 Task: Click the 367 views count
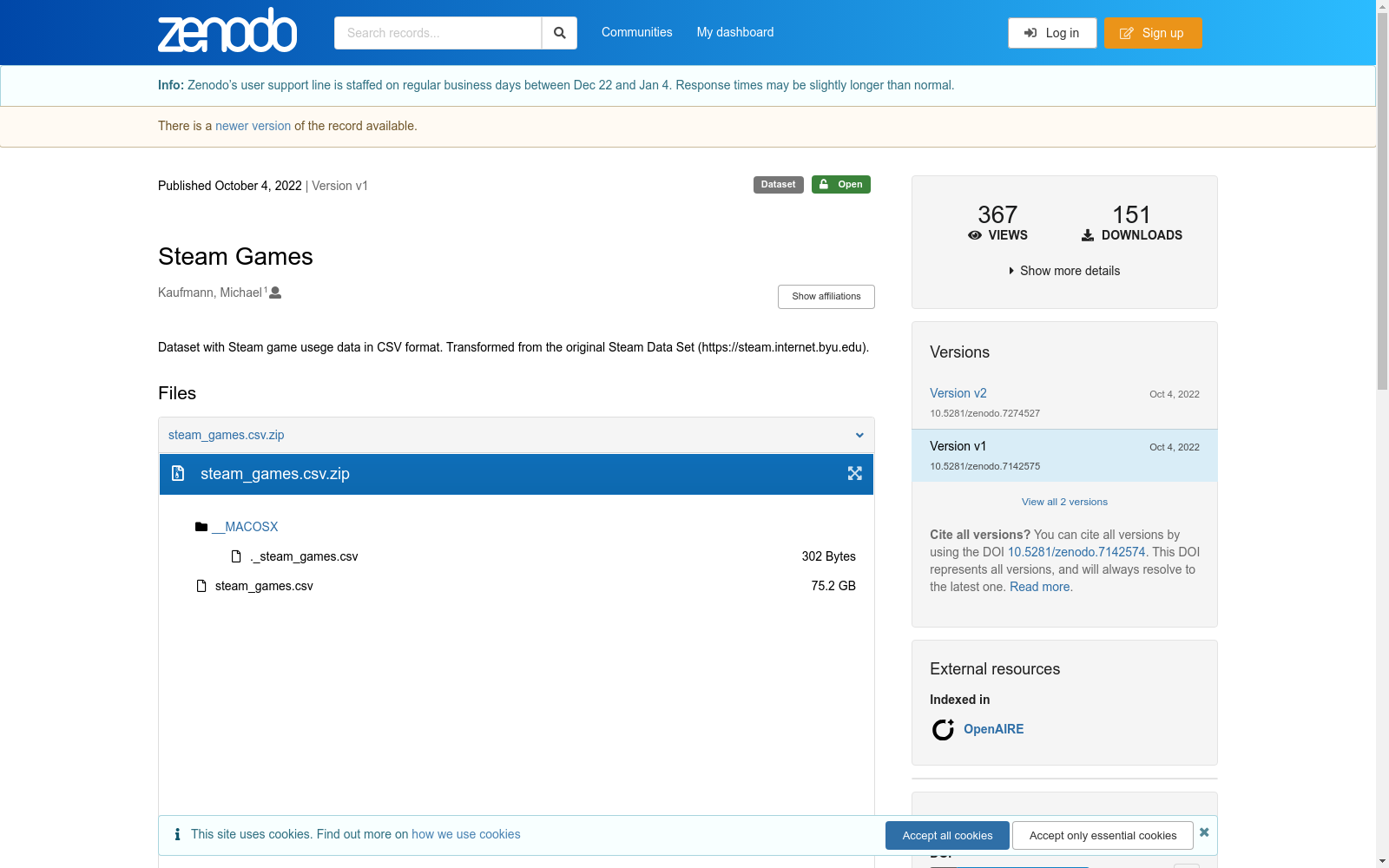tap(997, 214)
